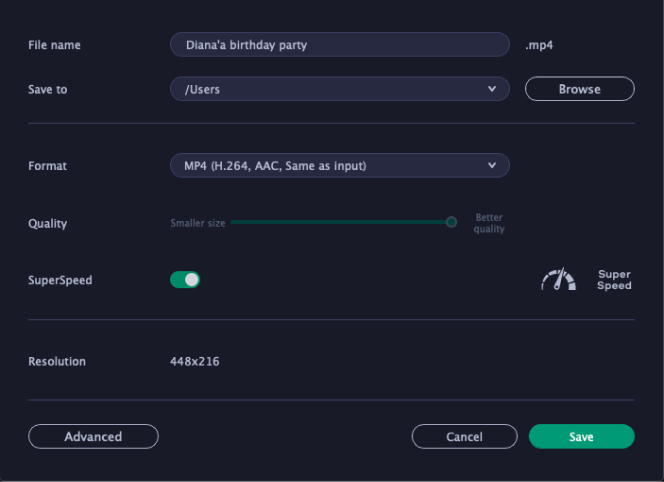Click the Quality slider handle
The width and height of the screenshot is (664, 482).
coord(451,222)
